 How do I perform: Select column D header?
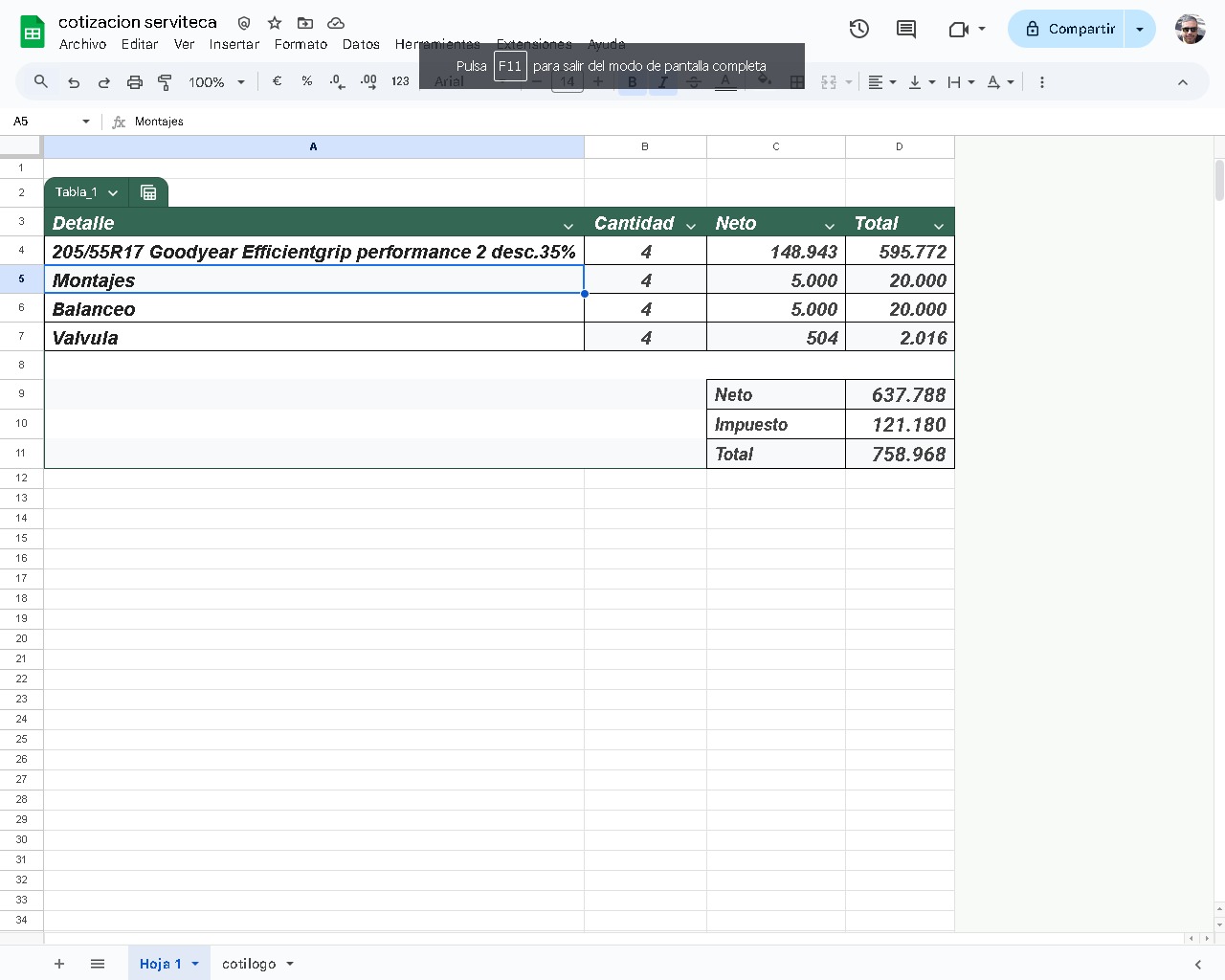[900, 146]
